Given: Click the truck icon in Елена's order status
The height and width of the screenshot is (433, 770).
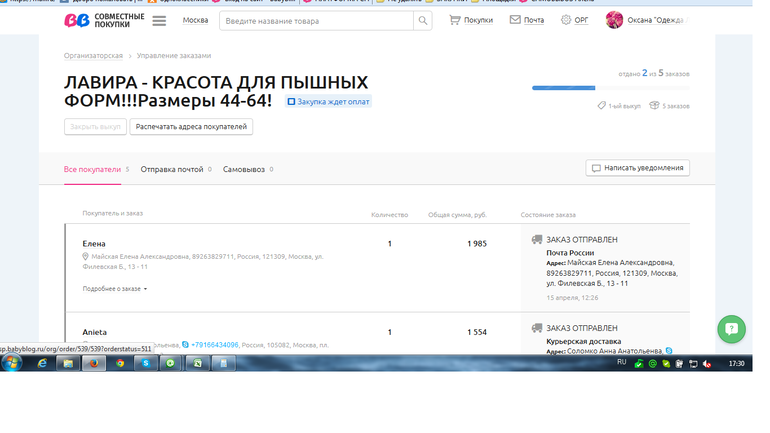Looking at the screenshot, I should pos(537,240).
